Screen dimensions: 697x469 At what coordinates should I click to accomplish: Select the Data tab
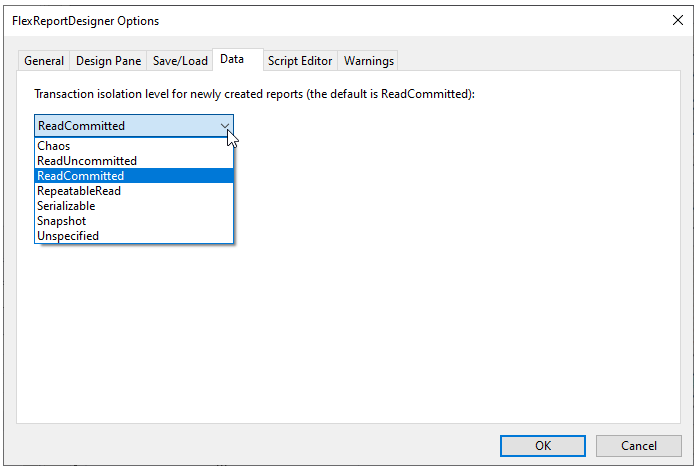(x=232, y=60)
